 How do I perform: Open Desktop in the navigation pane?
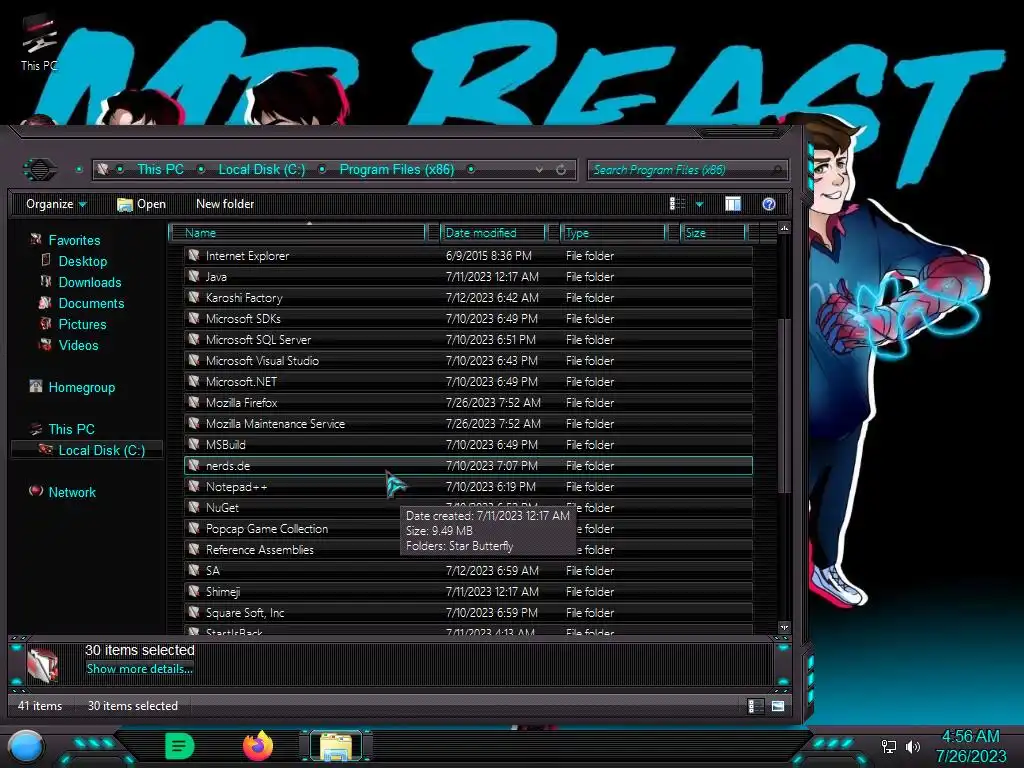[82, 261]
